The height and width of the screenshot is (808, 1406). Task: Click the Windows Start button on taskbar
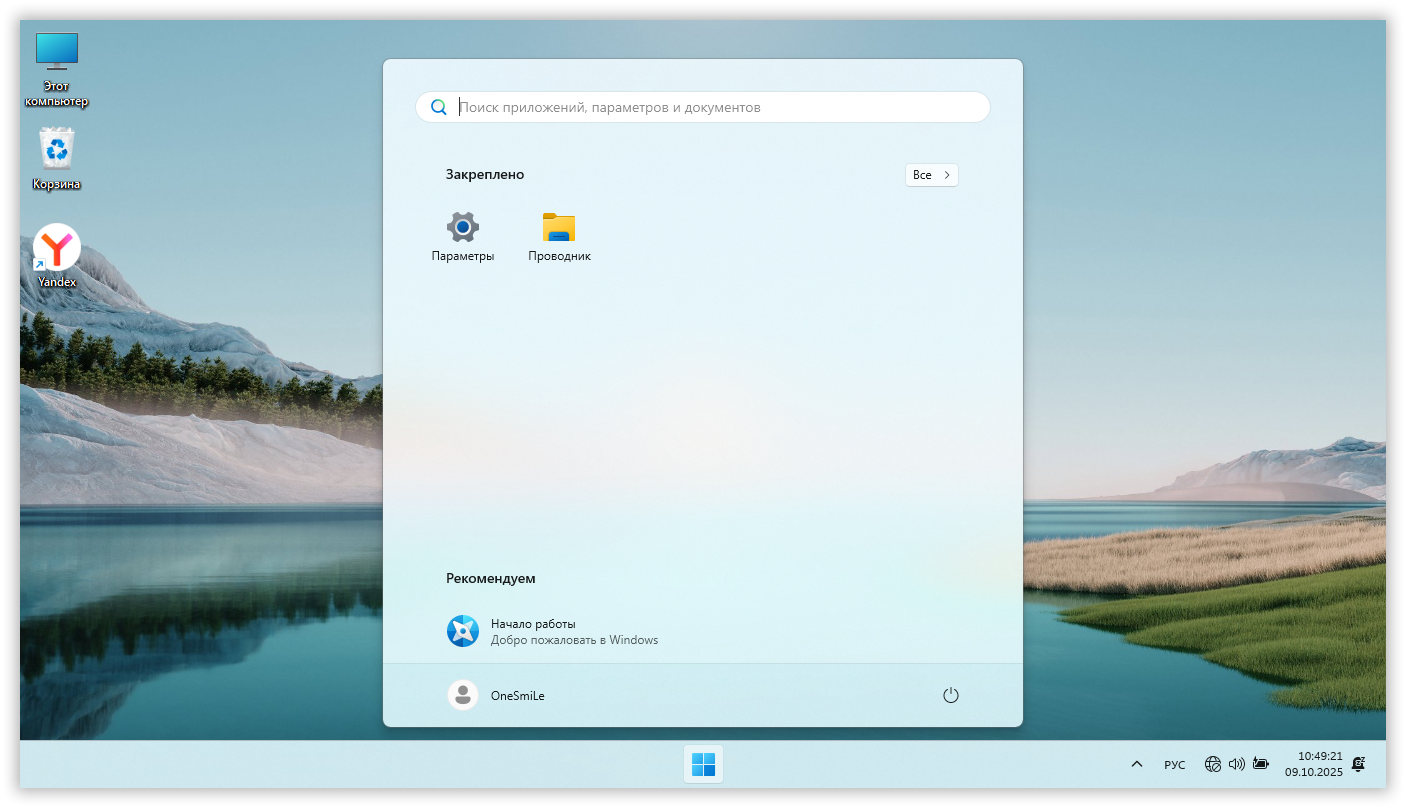[703, 764]
